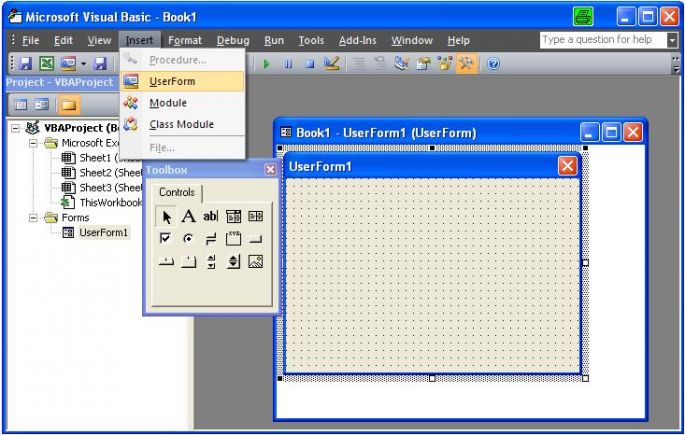Open the Debug menu
Screen dimensions: 685x435
233,41
